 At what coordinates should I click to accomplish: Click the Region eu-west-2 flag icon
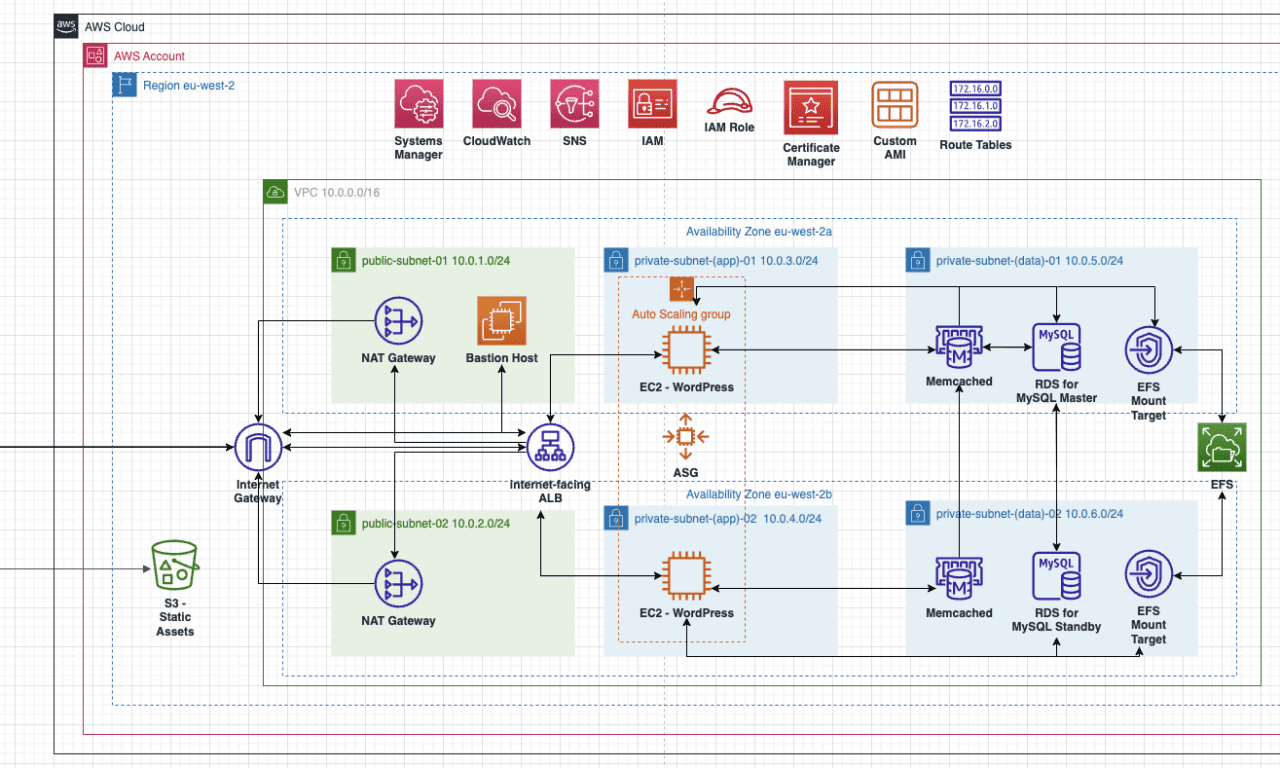124,85
